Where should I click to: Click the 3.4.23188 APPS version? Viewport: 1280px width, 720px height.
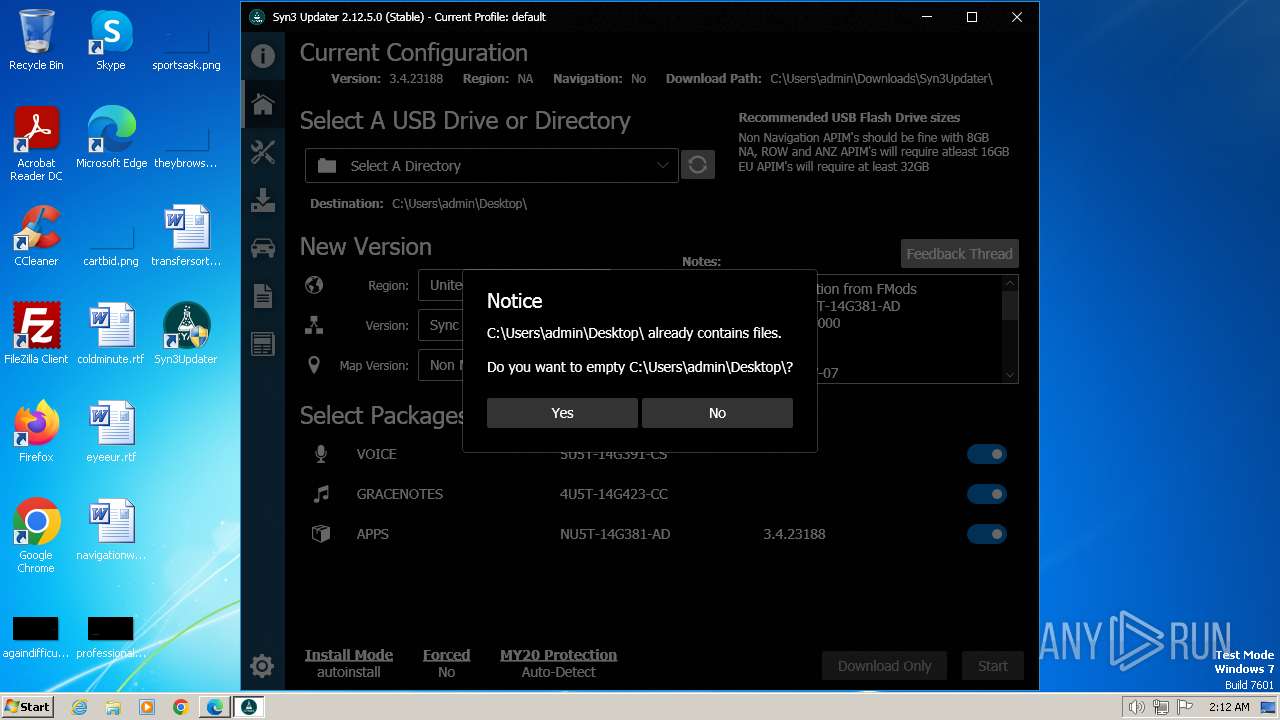click(794, 534)
